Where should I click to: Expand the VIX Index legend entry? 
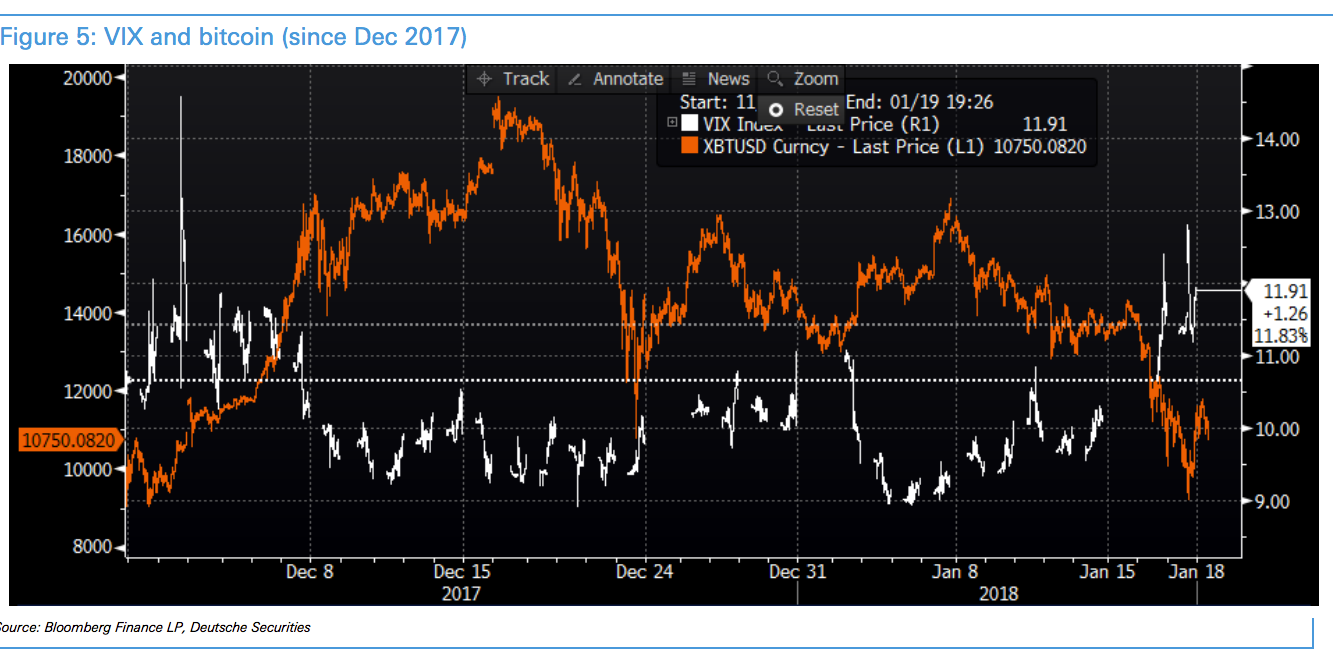coord(672,123)
